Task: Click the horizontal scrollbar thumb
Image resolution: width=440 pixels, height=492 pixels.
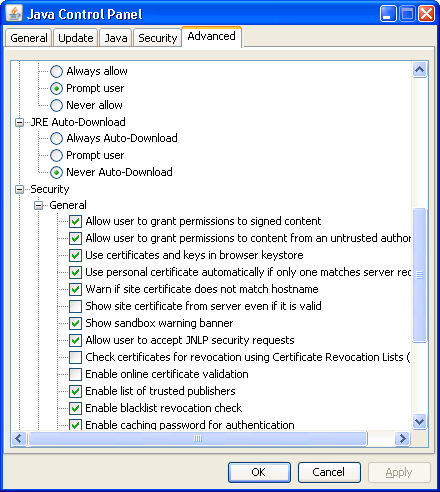Action: coord(198,438)
